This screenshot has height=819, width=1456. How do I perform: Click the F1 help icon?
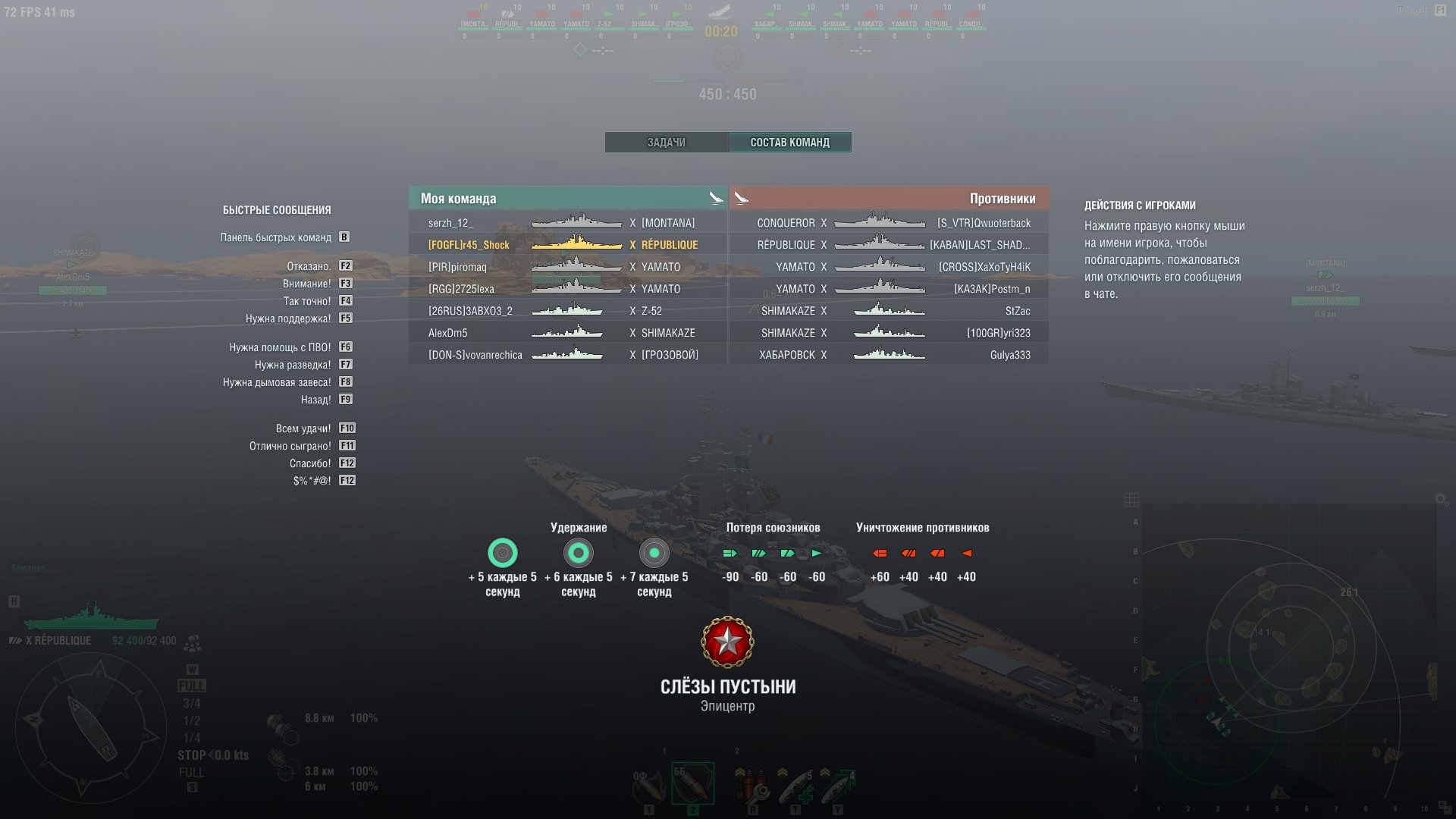pyautogui.click(x=1440, y=10)
